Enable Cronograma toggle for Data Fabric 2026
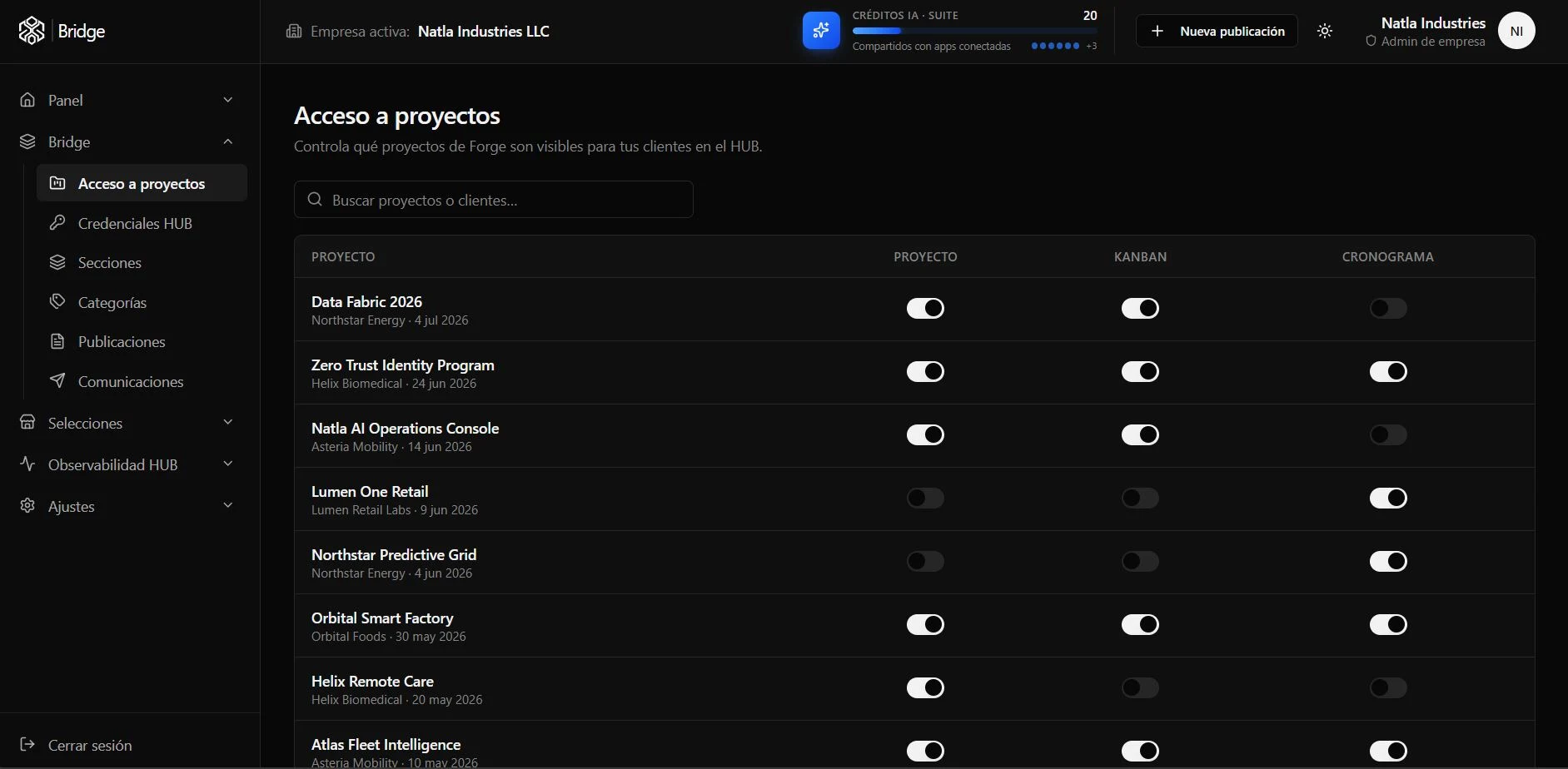This screenshot has width=1568, height=769. point(1388,308)
